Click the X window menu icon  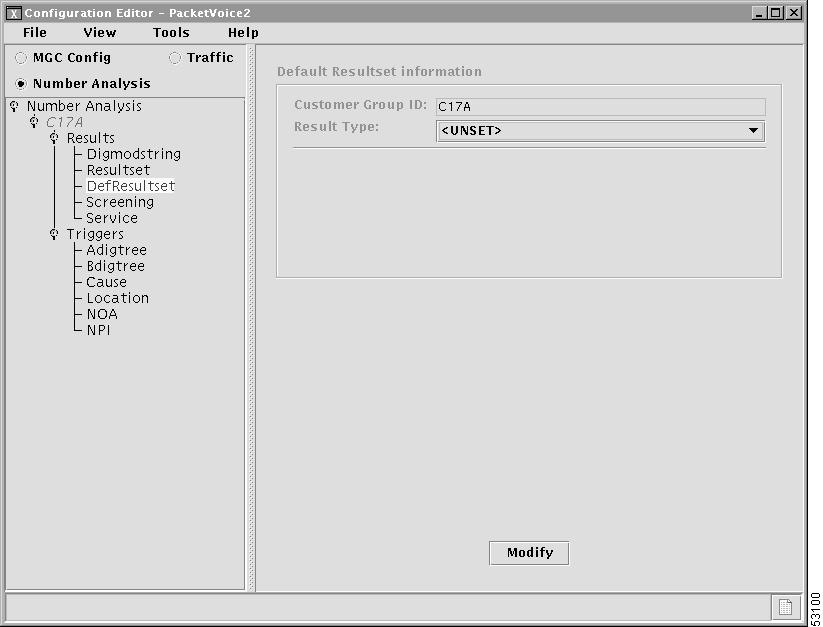(x=14, y=13)
